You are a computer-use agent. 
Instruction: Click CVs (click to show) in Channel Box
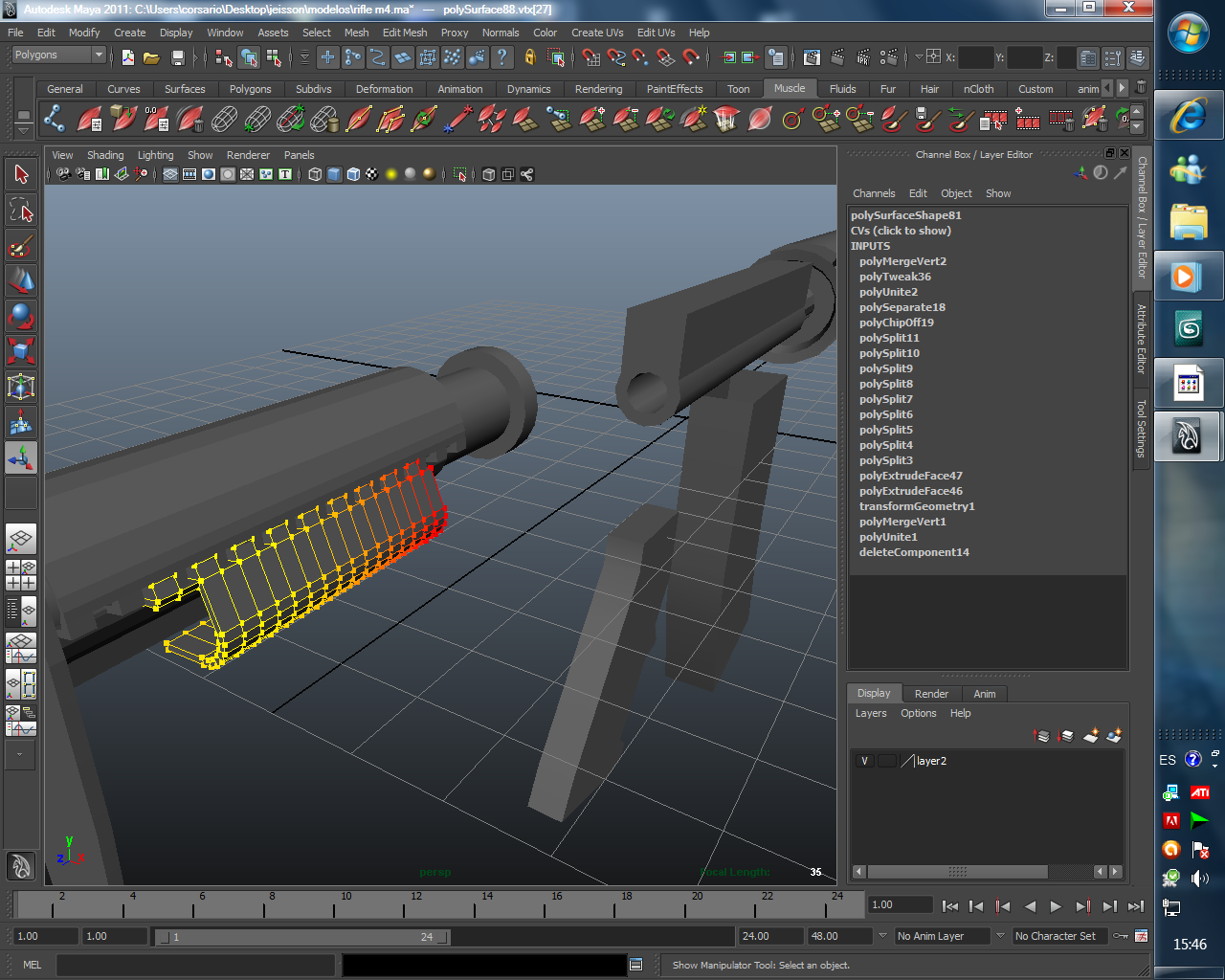(x=901, y=231)
